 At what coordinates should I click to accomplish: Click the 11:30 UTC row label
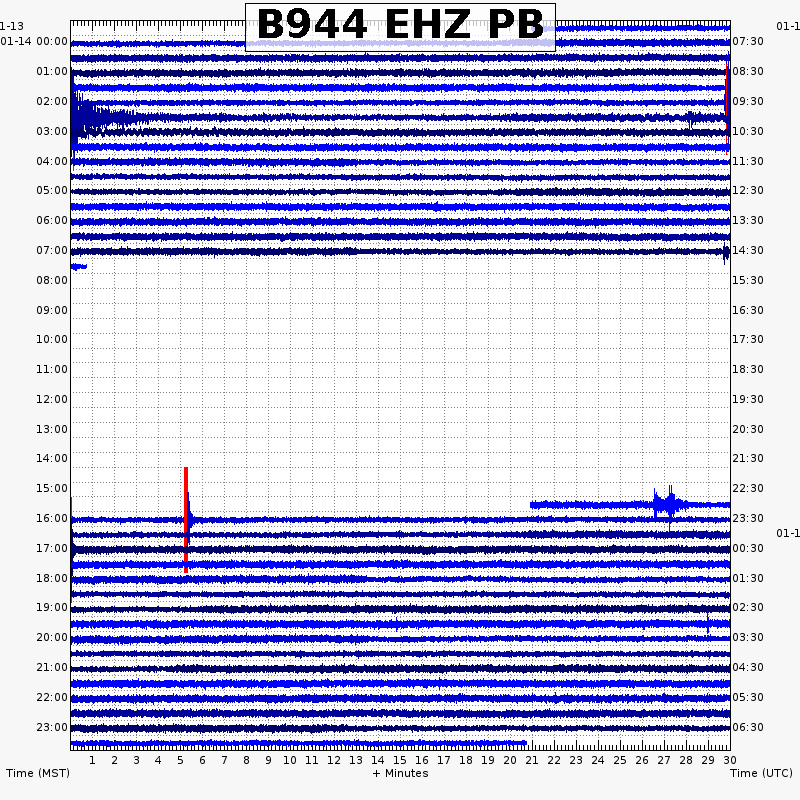pyautogui.click(x=748, y=161)
